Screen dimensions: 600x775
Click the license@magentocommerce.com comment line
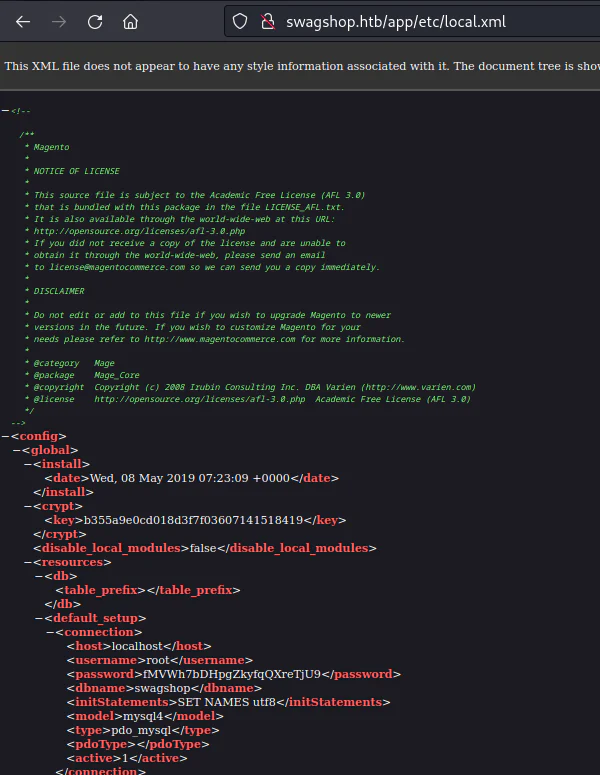(202, 267)
